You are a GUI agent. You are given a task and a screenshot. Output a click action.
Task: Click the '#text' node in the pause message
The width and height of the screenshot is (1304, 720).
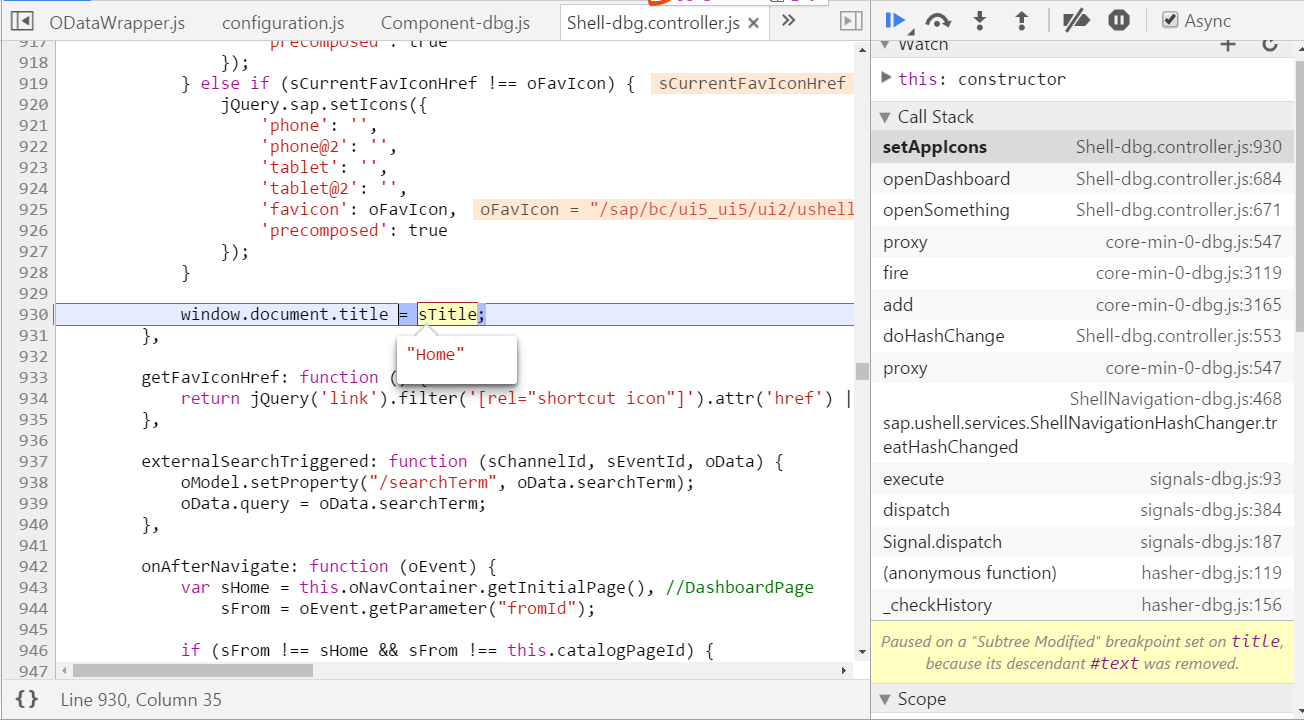pyautogui.click(x=1116, y=663)
